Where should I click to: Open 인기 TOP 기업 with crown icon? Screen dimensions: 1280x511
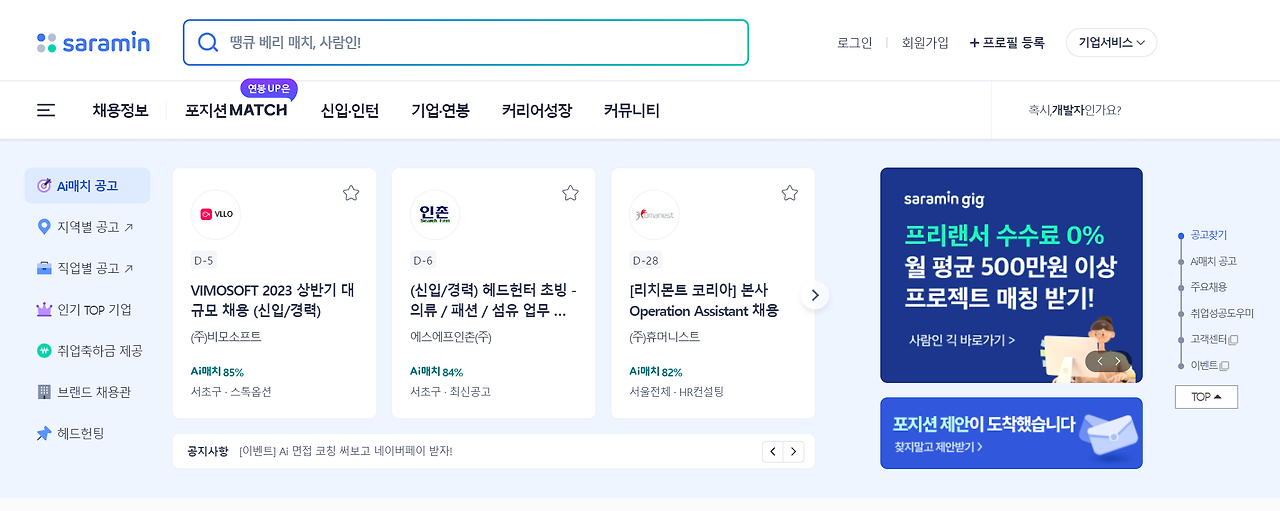(87, 310)
